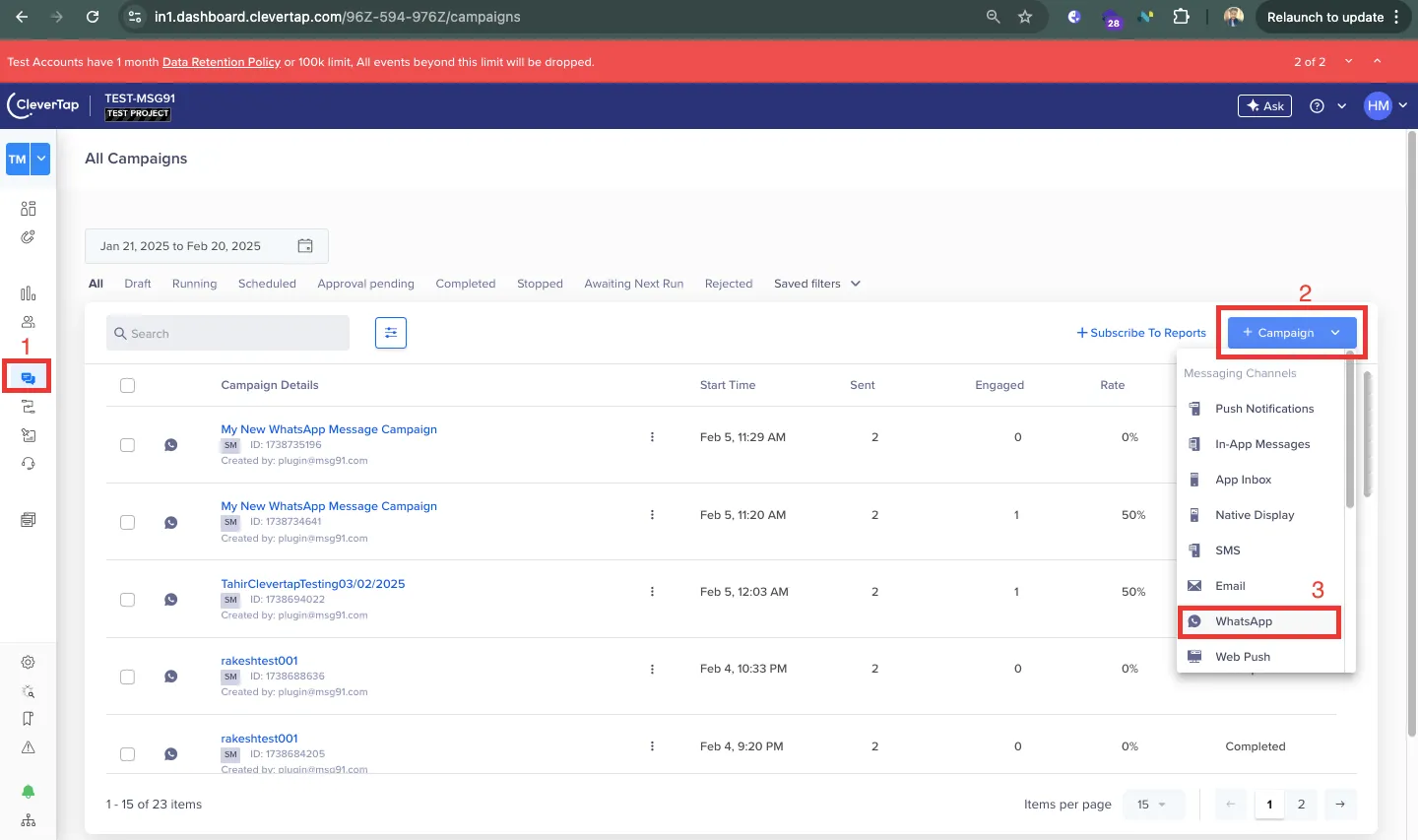Select checkbox for rakeshtest001 ID 1738688636
Viewport: 1418px width, 840px height.
click(x=127, y=677)
